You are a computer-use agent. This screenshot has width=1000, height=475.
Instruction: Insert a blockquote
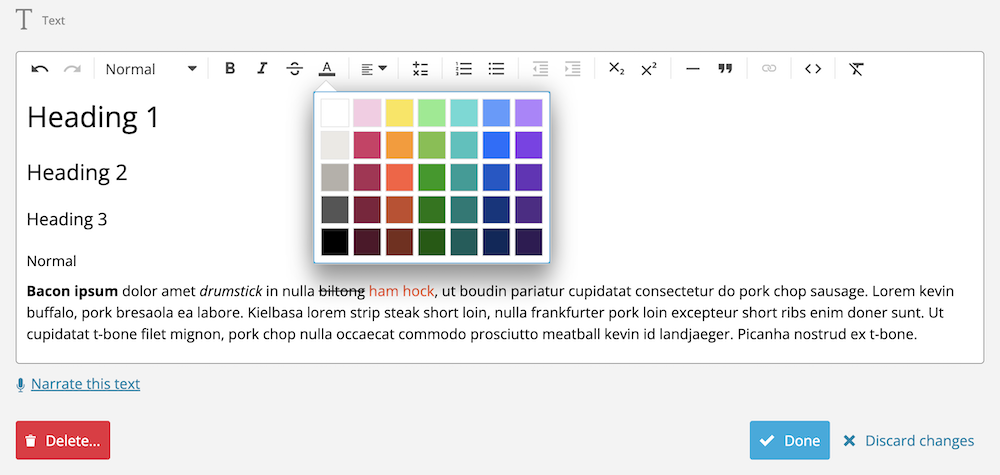(x=725, y=69)
